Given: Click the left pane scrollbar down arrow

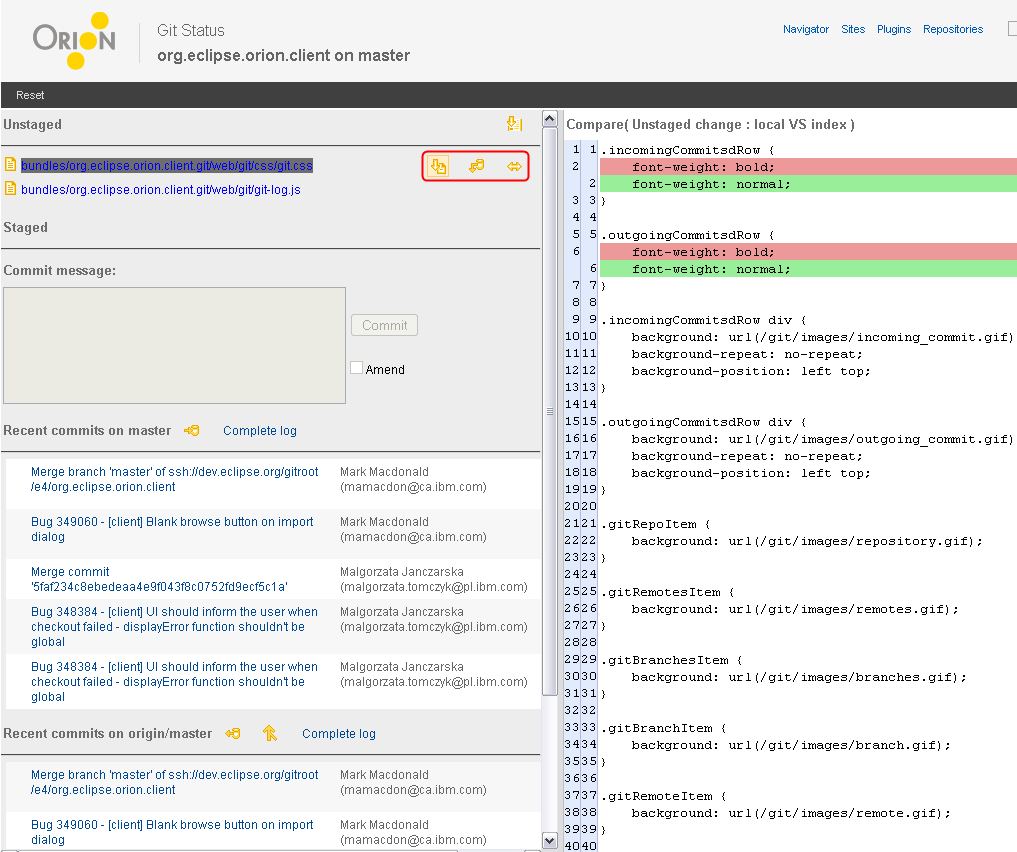Looking at the screenshot, I should (x=549, y=841).
